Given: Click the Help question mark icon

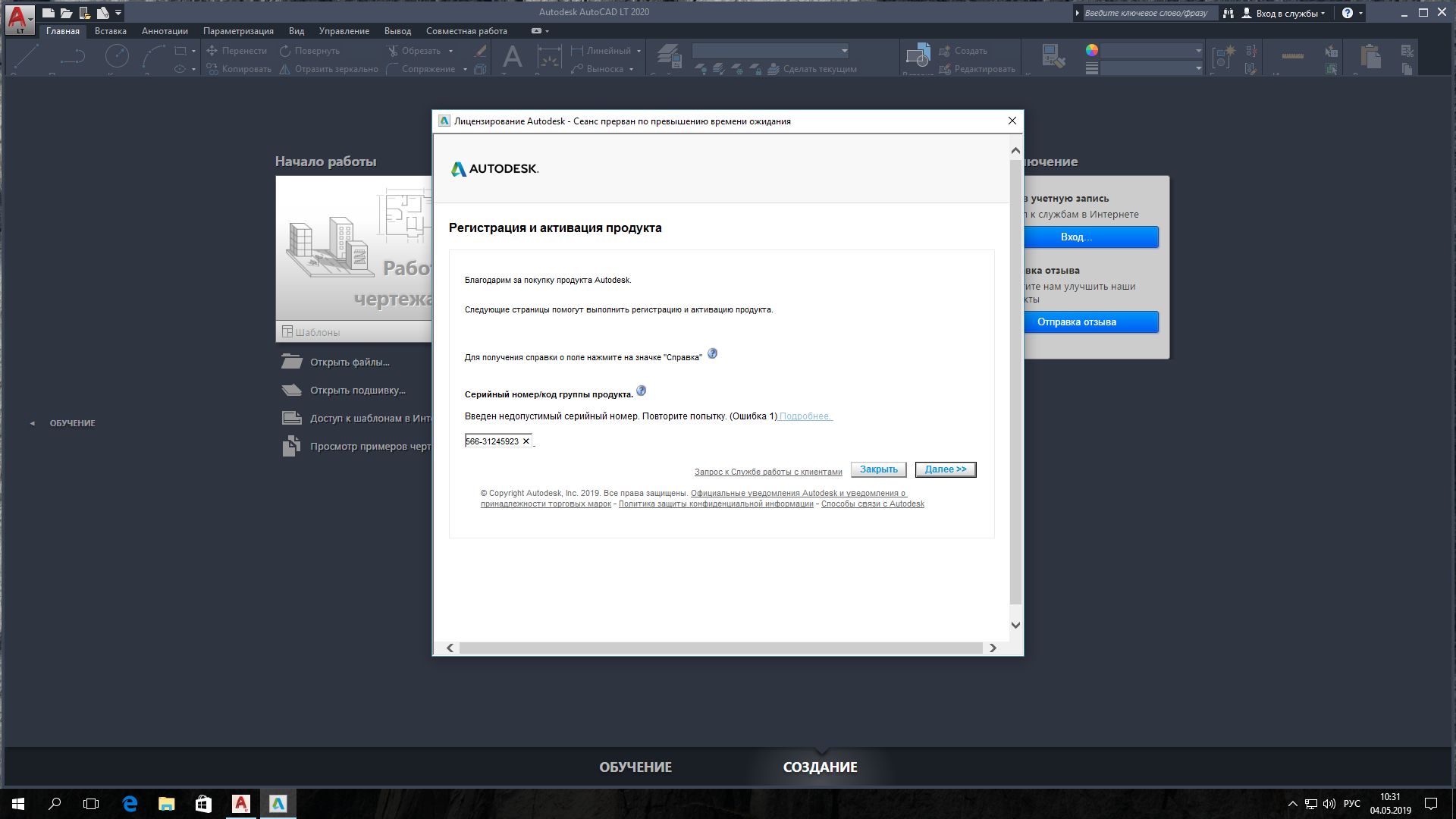Looking at the screenshot, I should click(x=1347, y=13).
